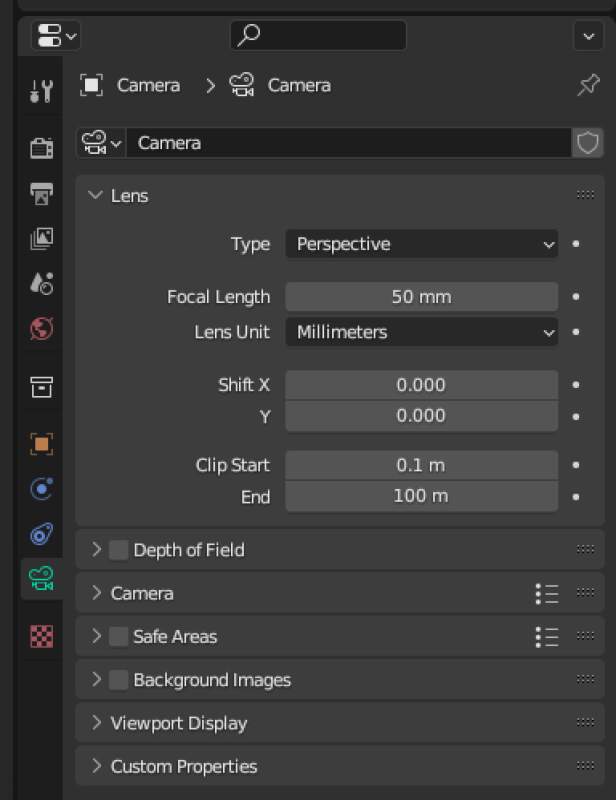Open the Texture properties tab
The width and height of the screenshot is (616, 800).
pos(40,637)
